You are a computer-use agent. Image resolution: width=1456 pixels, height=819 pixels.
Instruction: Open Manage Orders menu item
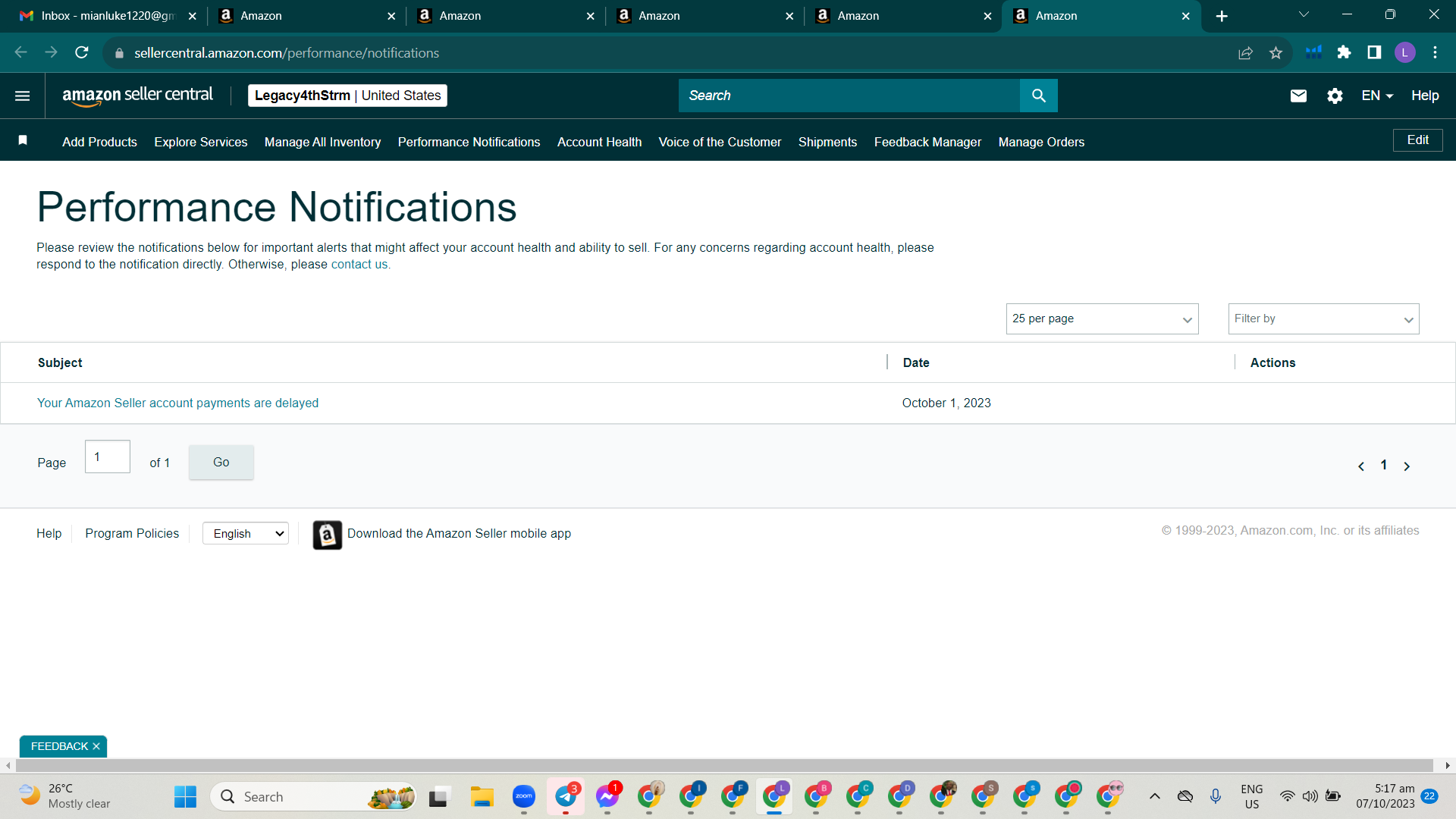[1041, 142]
